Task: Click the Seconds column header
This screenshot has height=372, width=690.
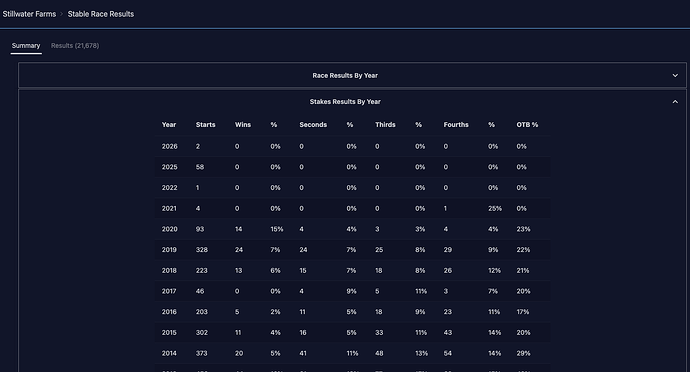Action: pyautogui.click(x=313, y=125)
